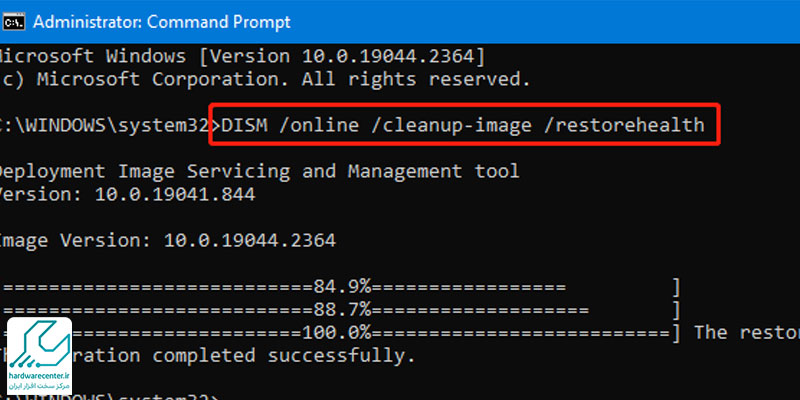Click the 'Administrator: Command Prompt' title text
The width and height of the screenshot is (800, 400).
click(x=162, y=22)
